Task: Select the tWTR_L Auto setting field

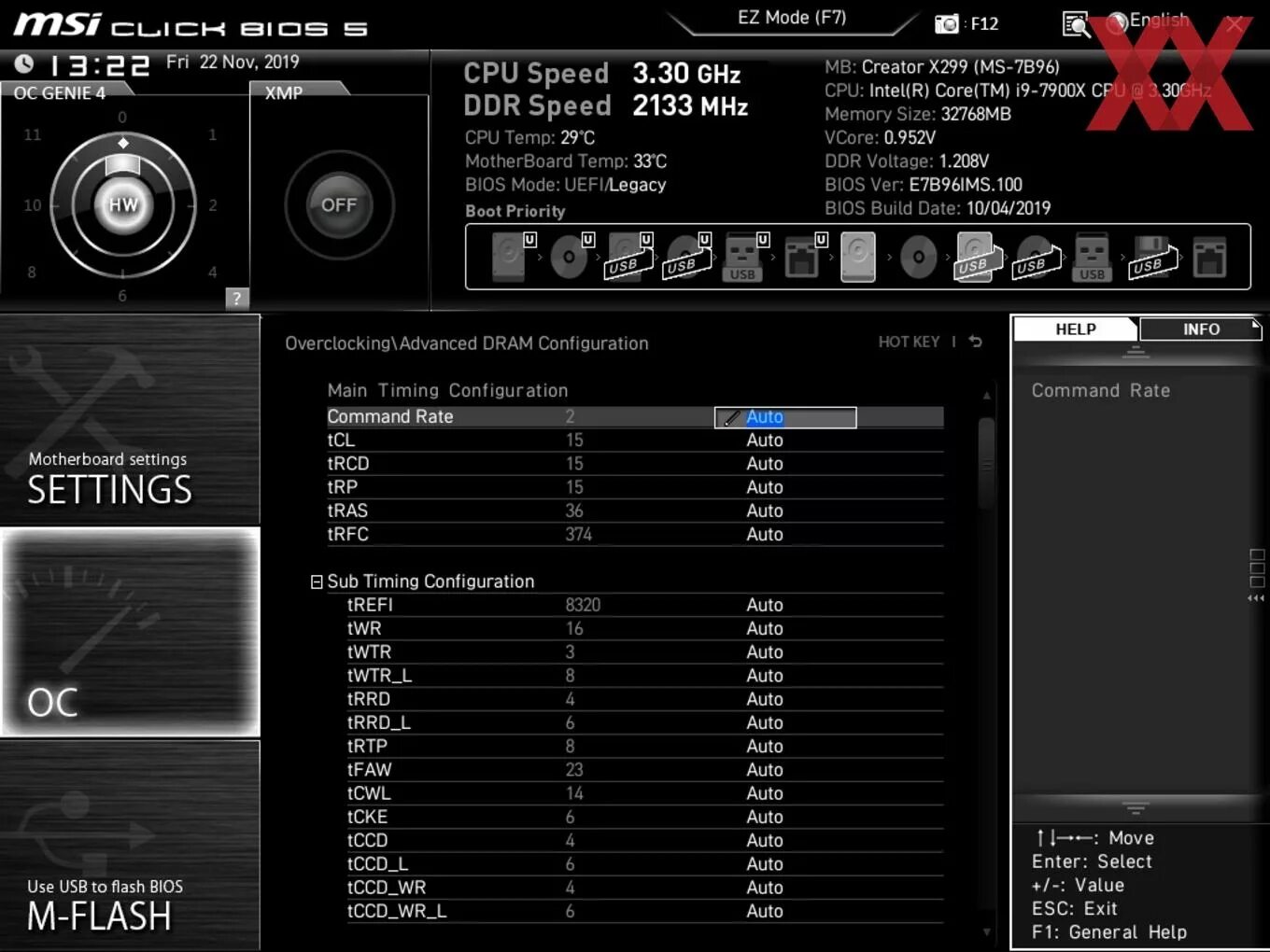Action: click(x=765, y=676)
